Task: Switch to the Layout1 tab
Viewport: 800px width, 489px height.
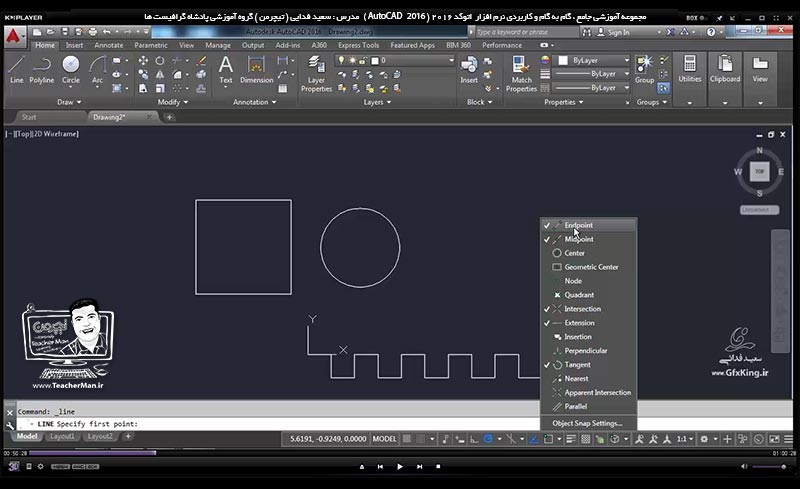Action: [62, 436]
